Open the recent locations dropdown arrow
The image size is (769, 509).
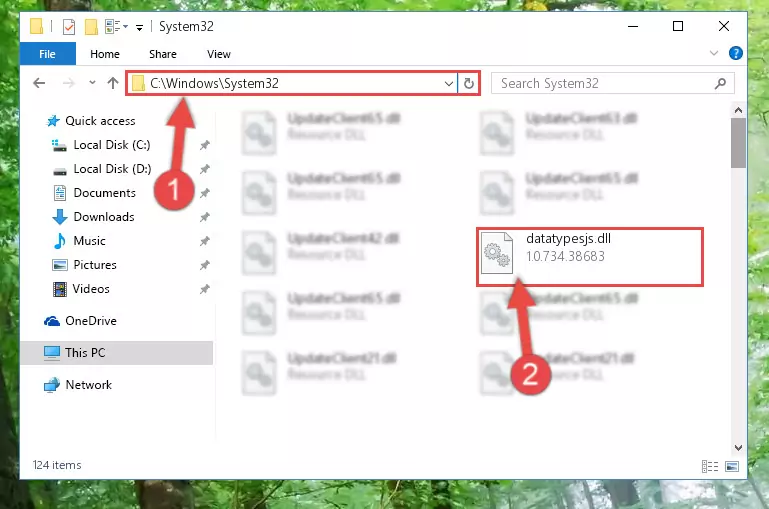click(x=92, y=83)
